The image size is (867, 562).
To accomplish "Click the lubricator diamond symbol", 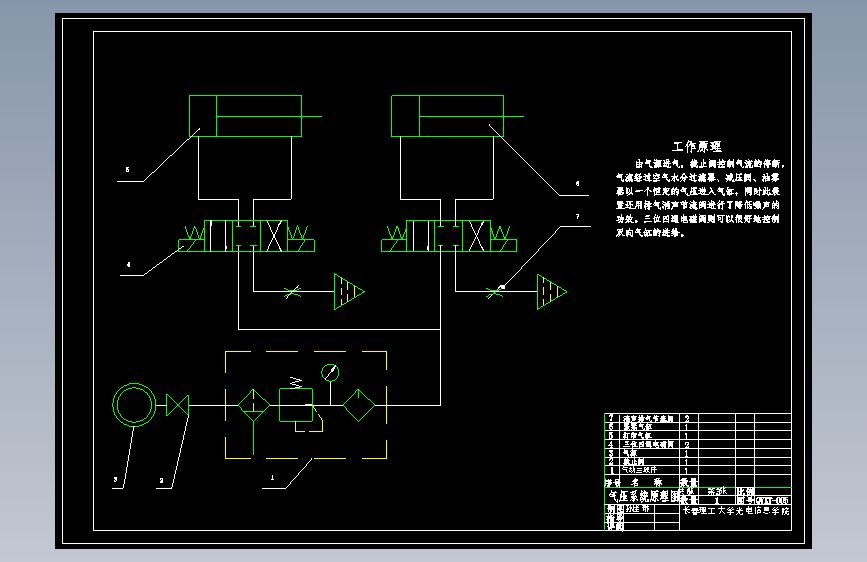I will pos(359,405).
